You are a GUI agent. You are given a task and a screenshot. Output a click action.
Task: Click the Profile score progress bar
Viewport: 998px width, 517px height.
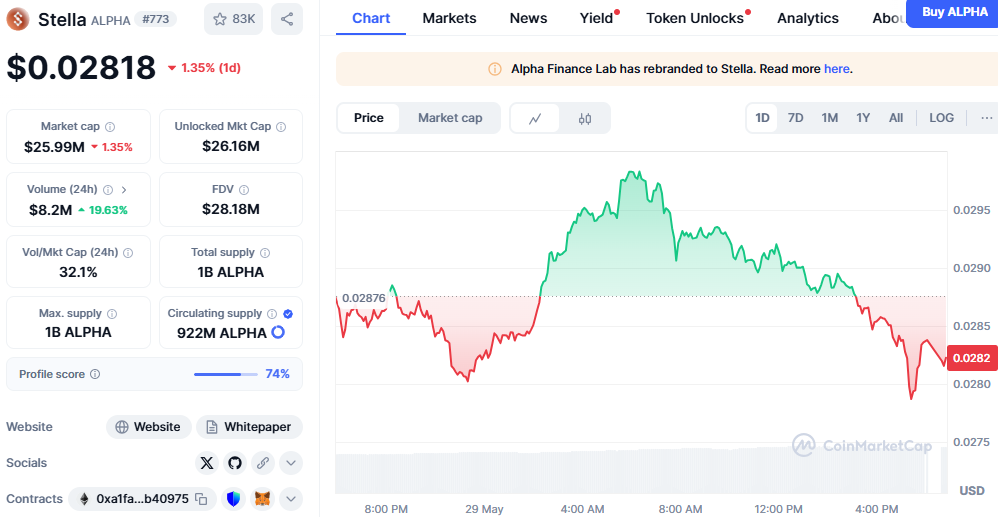pos(224,374)
